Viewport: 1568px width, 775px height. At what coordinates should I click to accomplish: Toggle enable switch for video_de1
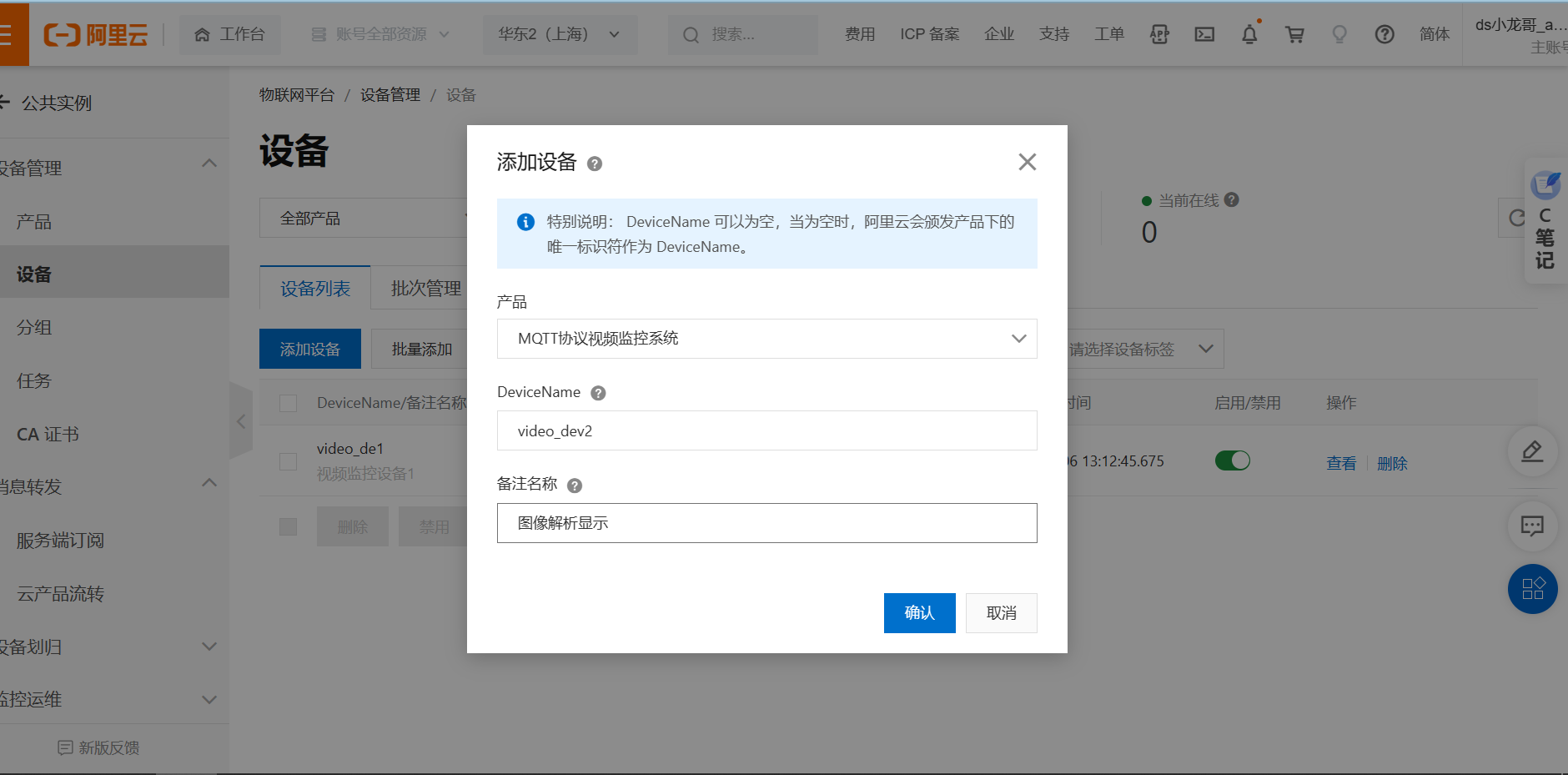pos(1232,460)
